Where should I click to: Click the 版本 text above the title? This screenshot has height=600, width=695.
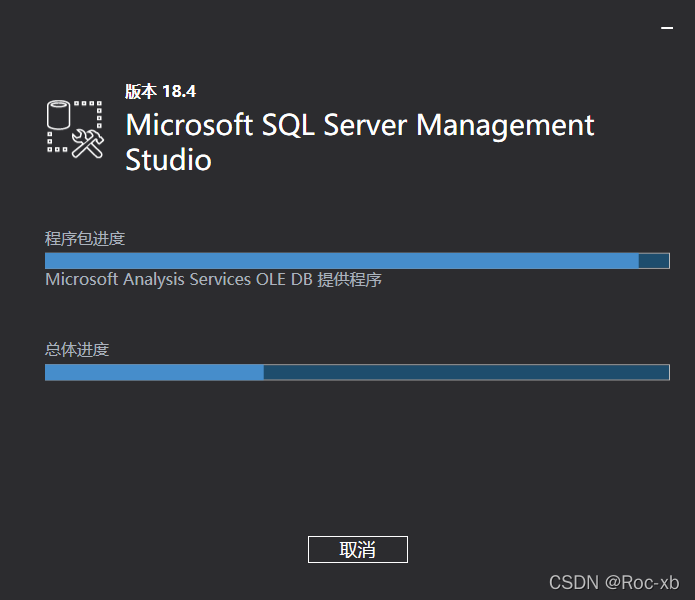(x=140, y=91)
